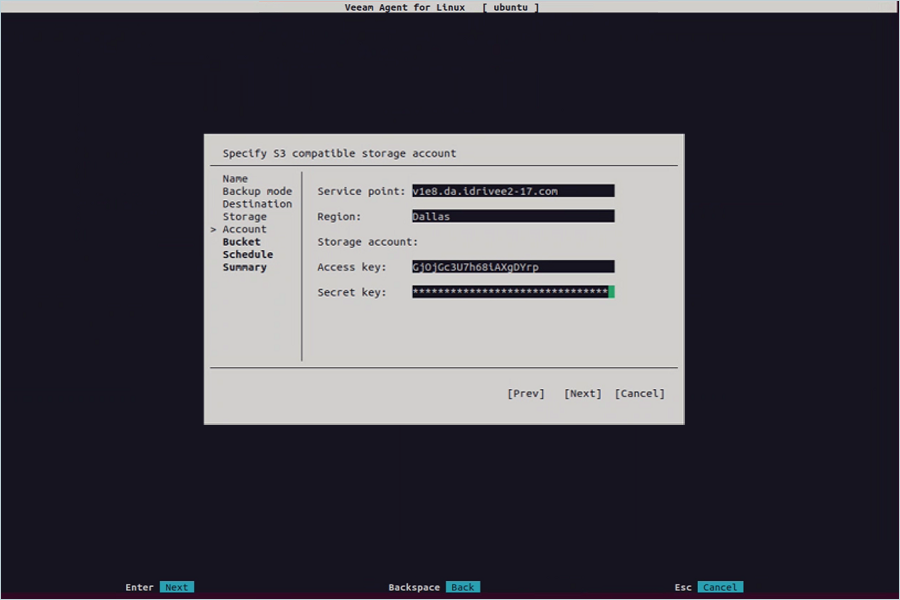Click the bottom bar Cancel hint
This screenshot has height=600, width=900.
(720, 587)
